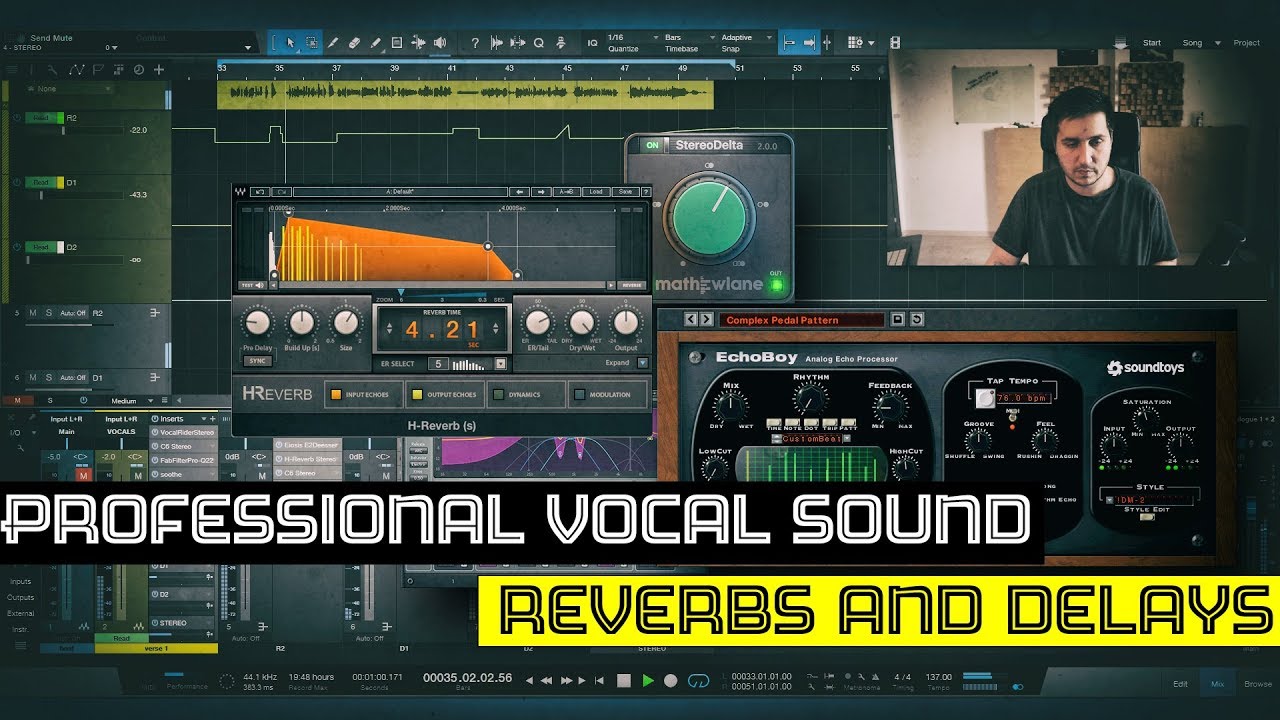Image resolution: width=1280 pixels, height=720 pixels.
Task: Open H-Reverb MODULATION section
Action: point(607,394)
